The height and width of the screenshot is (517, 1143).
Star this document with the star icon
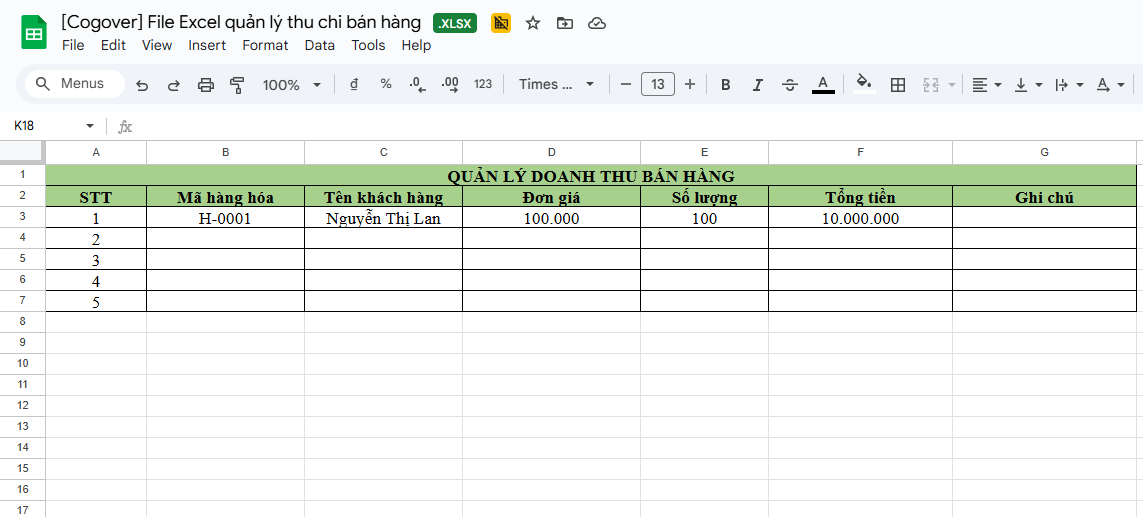point(533,23)
